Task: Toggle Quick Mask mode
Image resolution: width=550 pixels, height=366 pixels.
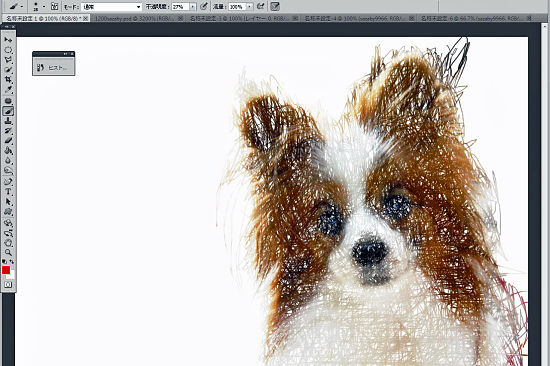Action: [x=8, y=285]
